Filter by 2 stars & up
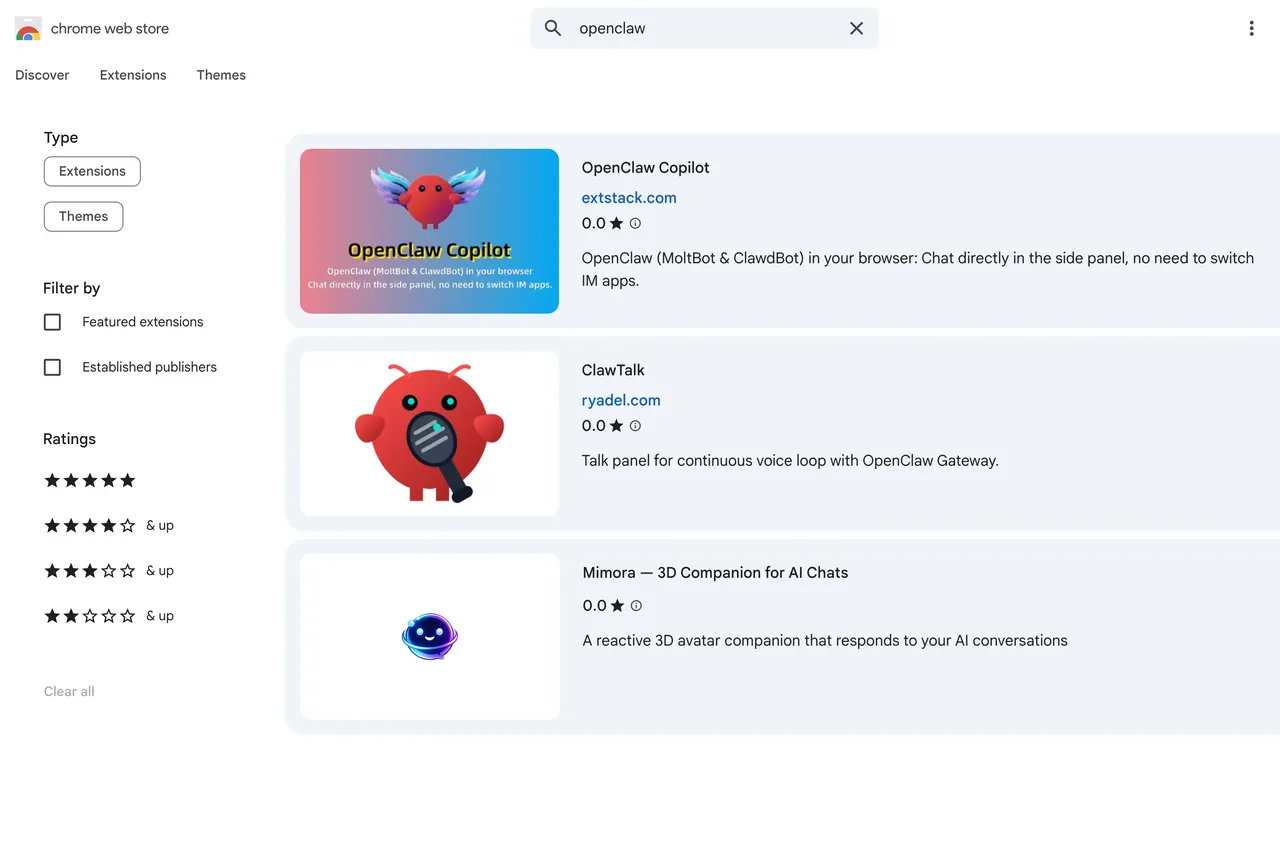1280x842 pixels. [x=108, y=616]
